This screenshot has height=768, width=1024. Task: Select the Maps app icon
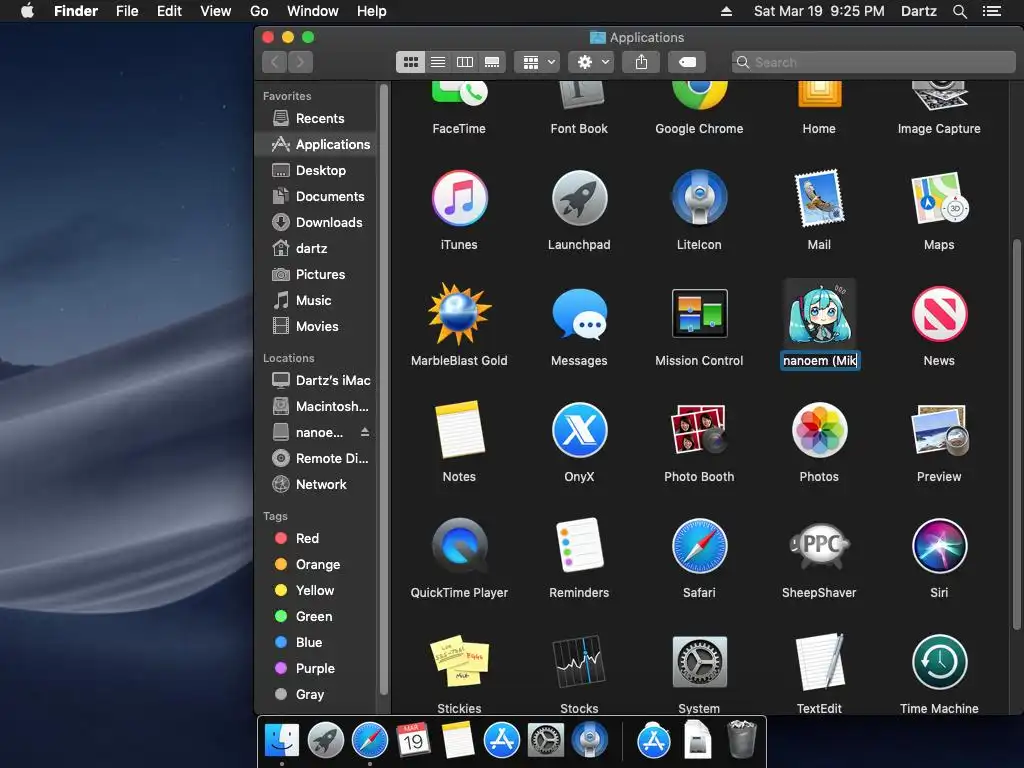tap(939, 198)
